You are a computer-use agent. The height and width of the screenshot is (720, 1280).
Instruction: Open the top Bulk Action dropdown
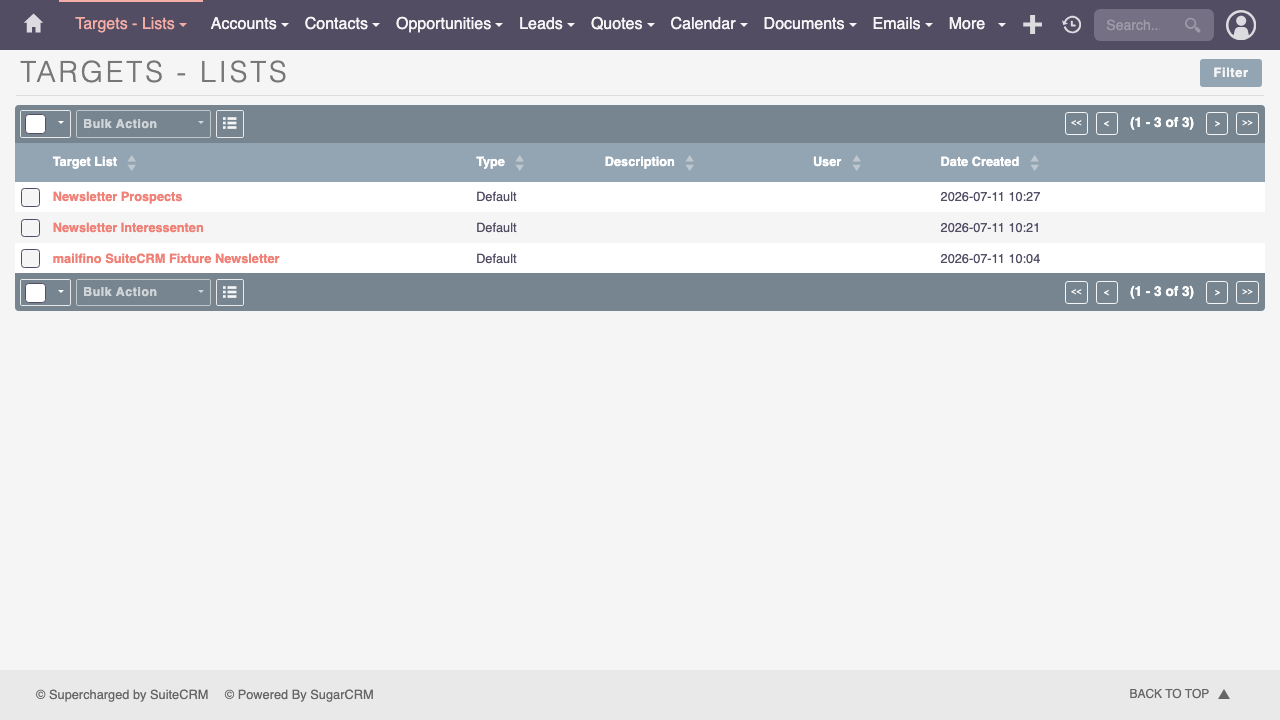point(143,124)
